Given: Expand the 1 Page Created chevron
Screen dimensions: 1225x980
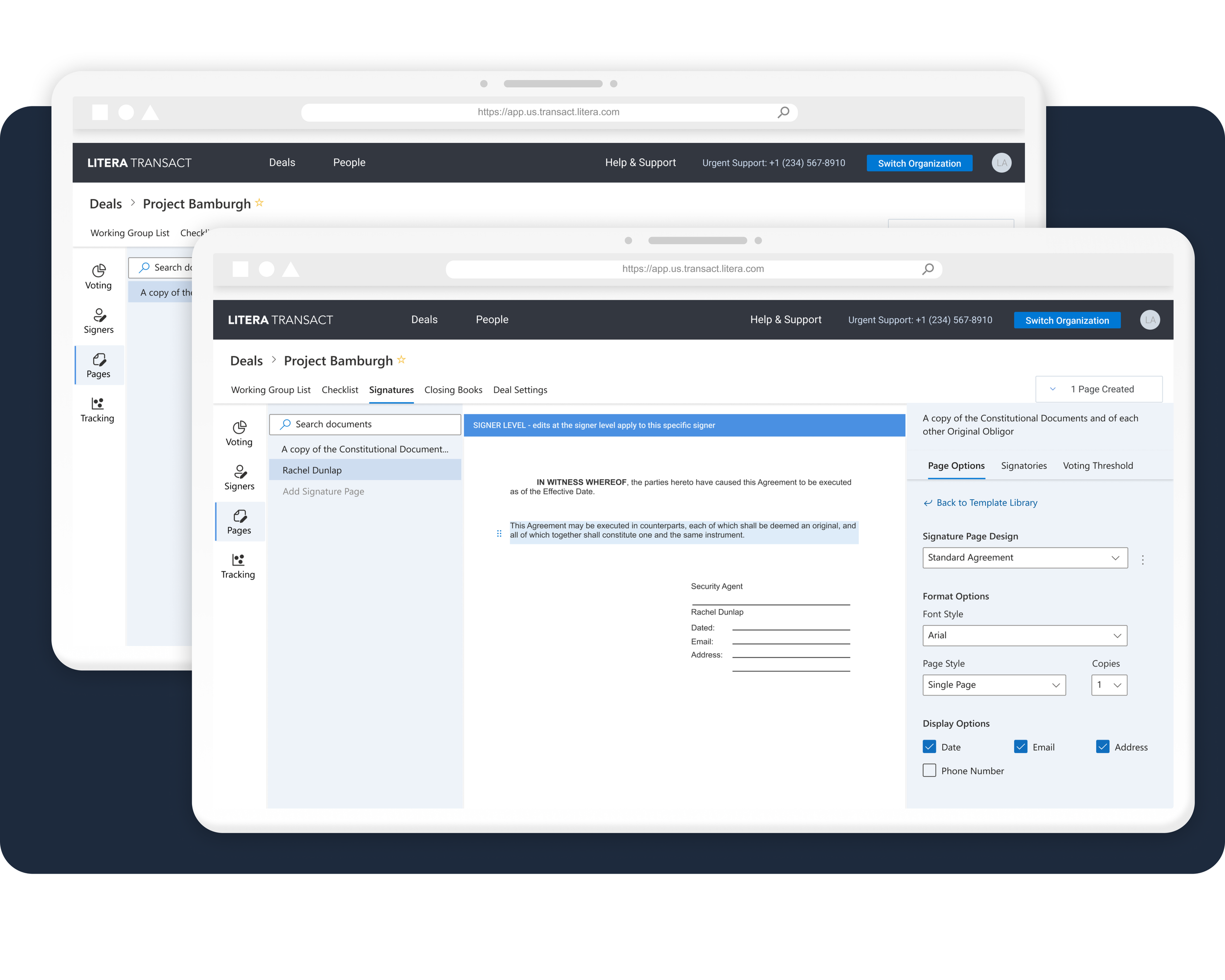Looking at the screenshot, I should pyautogui.click(x=1052, y=389).
